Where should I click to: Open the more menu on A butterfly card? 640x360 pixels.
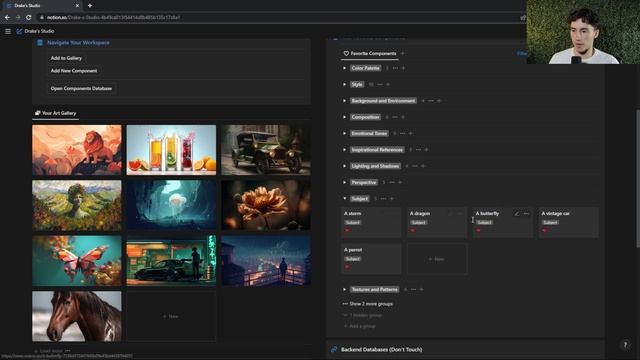(x=527, y=213)
